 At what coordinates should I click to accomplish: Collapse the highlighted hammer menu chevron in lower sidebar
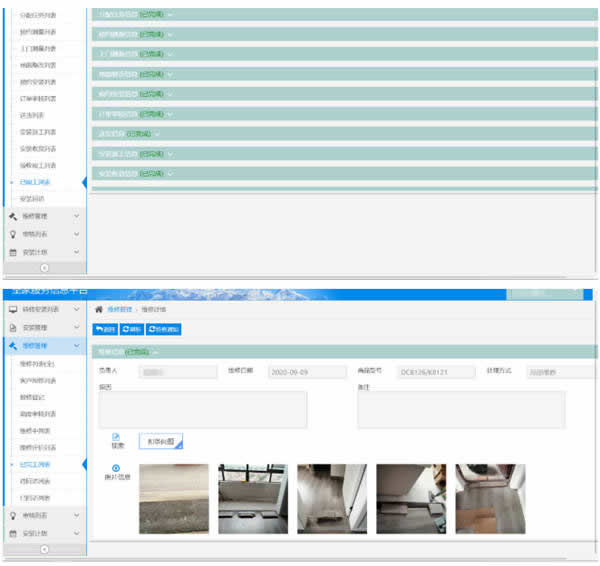point(77,346)
